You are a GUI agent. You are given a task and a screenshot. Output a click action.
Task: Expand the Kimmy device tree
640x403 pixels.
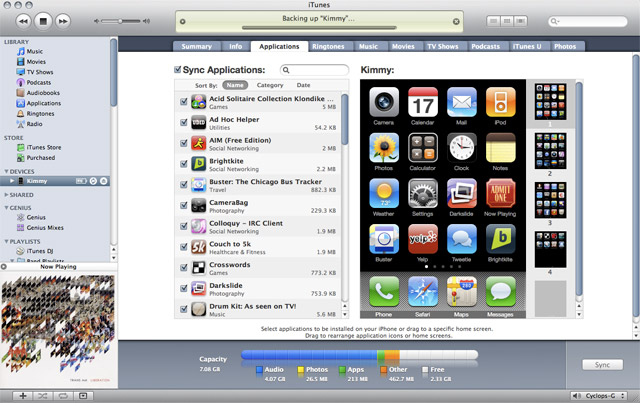(12, 181)
